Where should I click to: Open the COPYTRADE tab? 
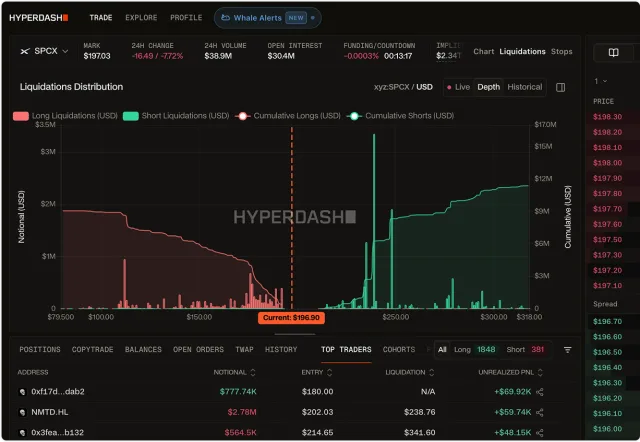click(93, 350)
